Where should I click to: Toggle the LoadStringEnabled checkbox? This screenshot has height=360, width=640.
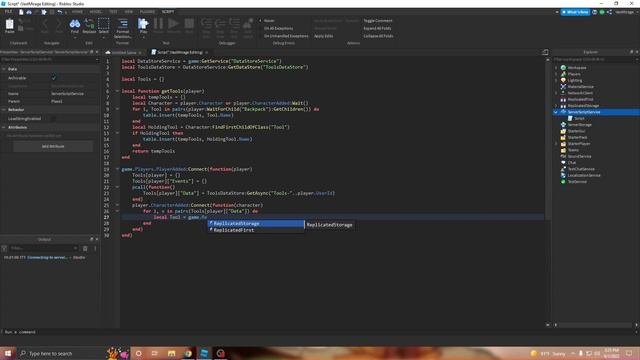[53, 118]
